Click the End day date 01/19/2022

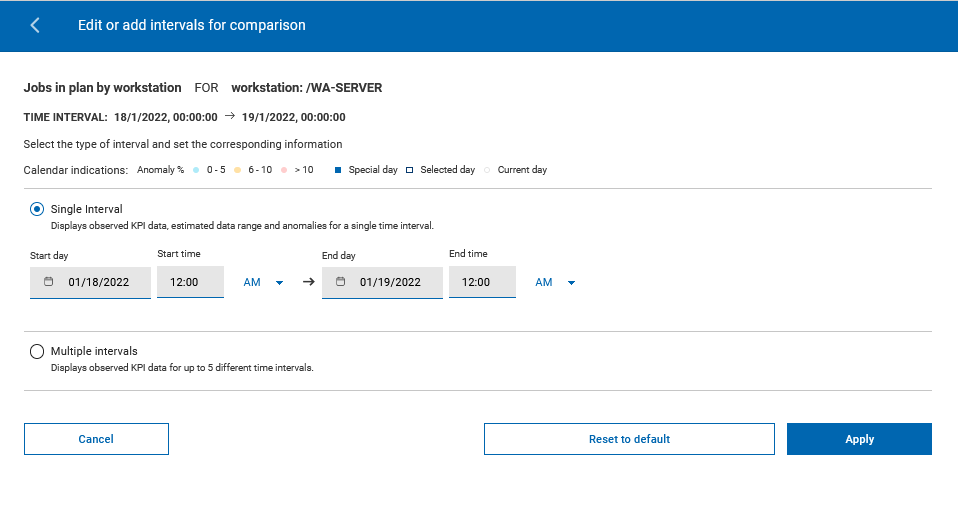tap(390, 282)
